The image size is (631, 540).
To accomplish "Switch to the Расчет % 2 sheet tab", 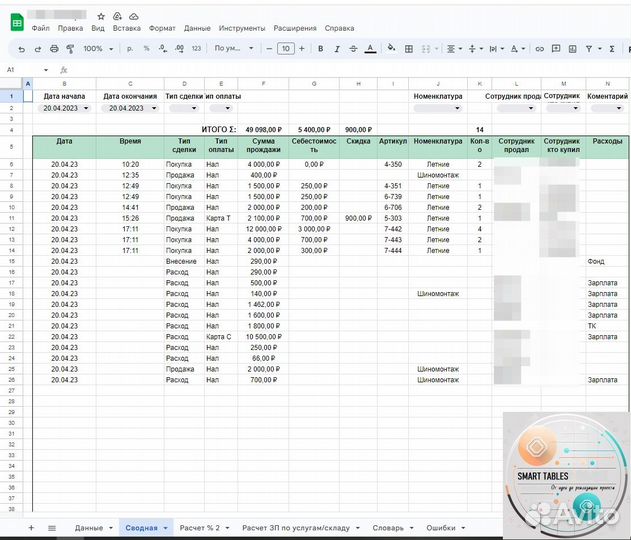I will tap(204, 528).
